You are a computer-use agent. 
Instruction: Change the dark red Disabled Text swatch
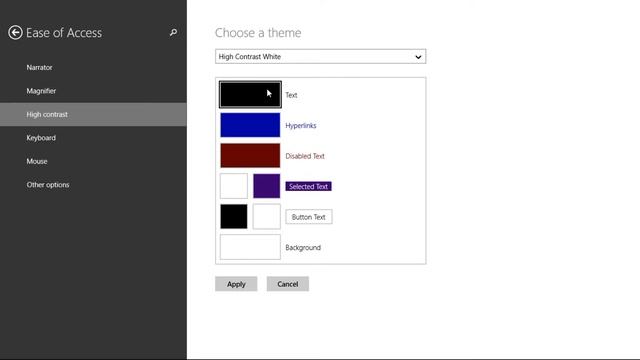[x=250, y=156]
